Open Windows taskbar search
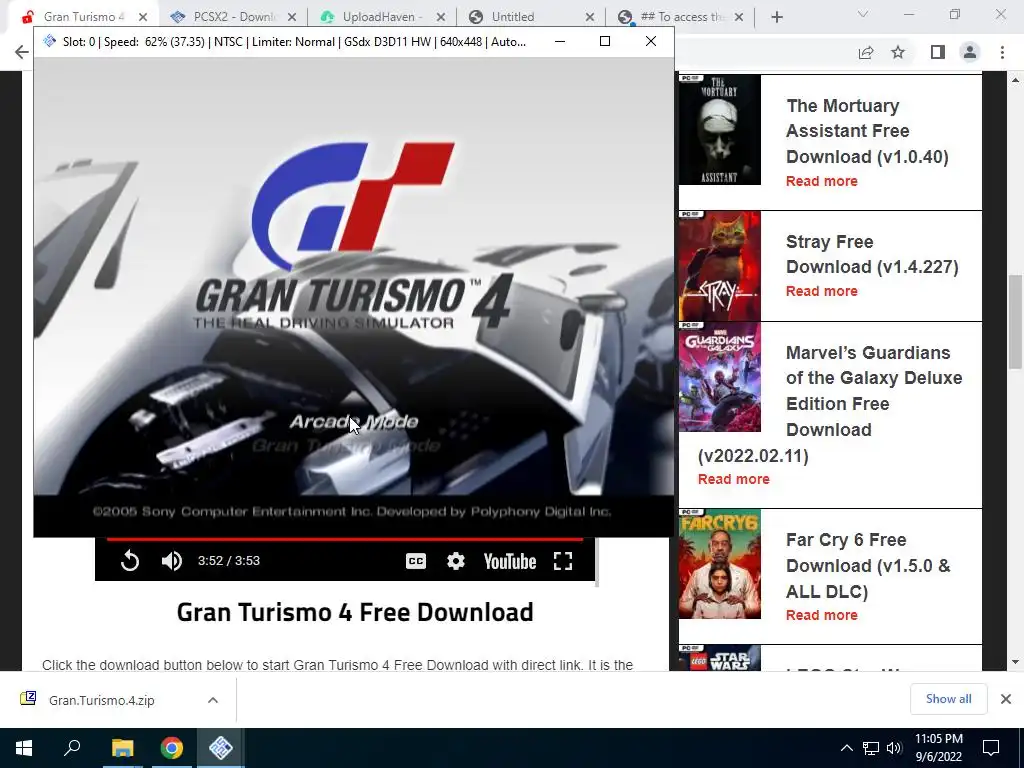Image resolution: width=1024 pixels, height=768 pixels. pos(72,748)
